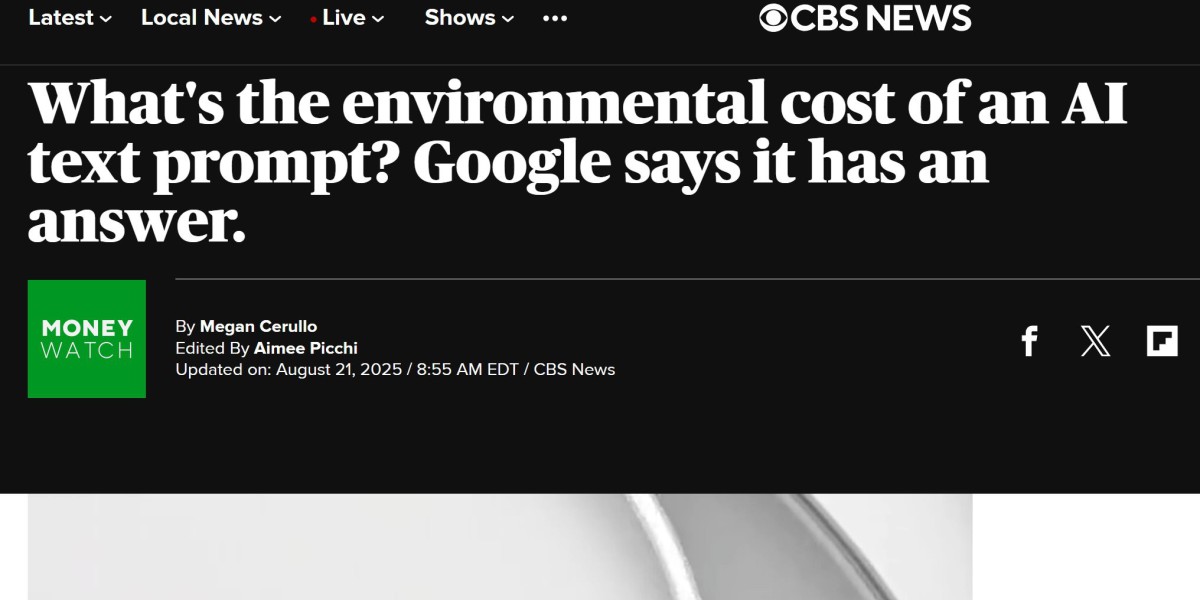Click the Shows navigation label
Viewport: 1200px width, 600px height.
[x=460, y=17]
